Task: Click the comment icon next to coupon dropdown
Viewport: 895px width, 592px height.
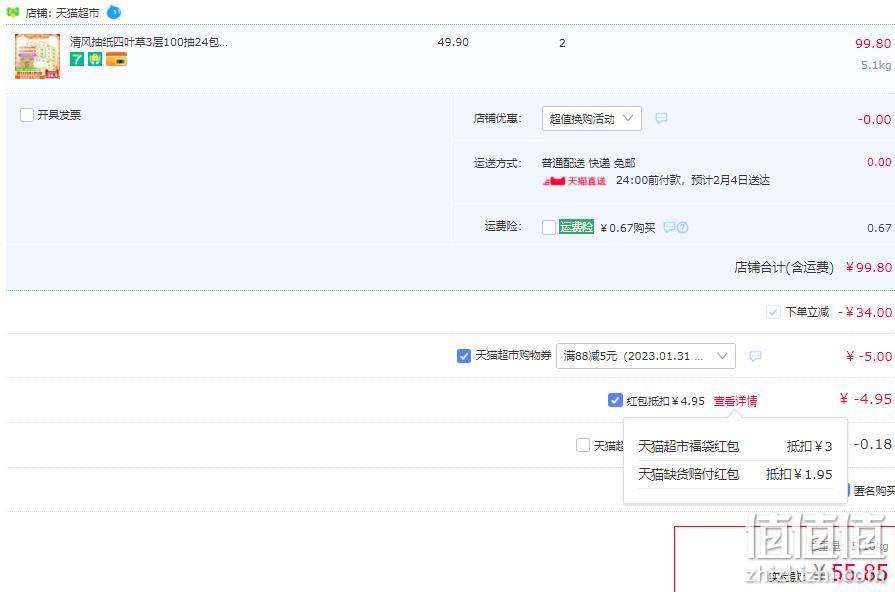Action: tap(755, 356)
